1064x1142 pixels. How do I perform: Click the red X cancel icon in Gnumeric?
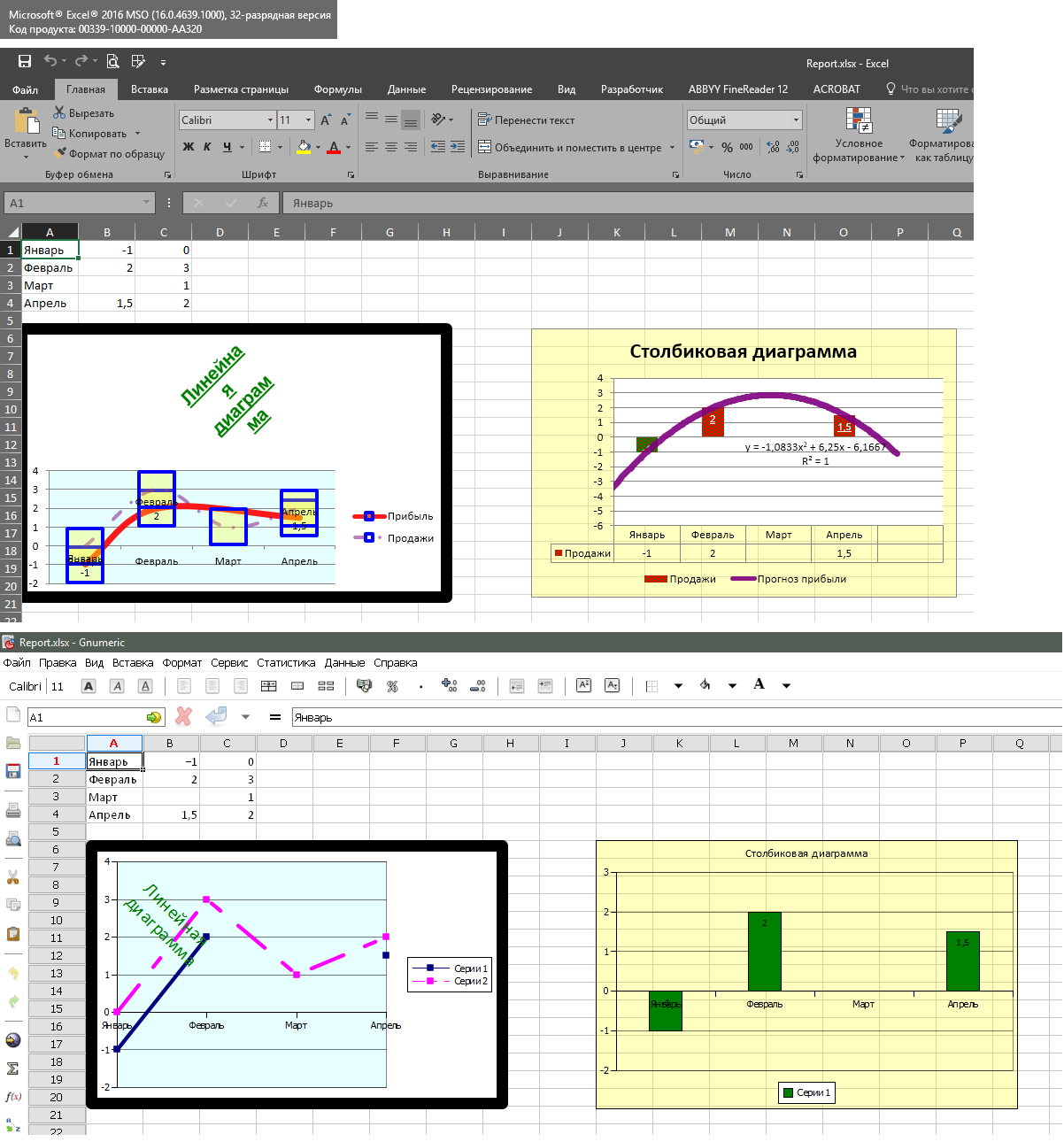(183, 716)
